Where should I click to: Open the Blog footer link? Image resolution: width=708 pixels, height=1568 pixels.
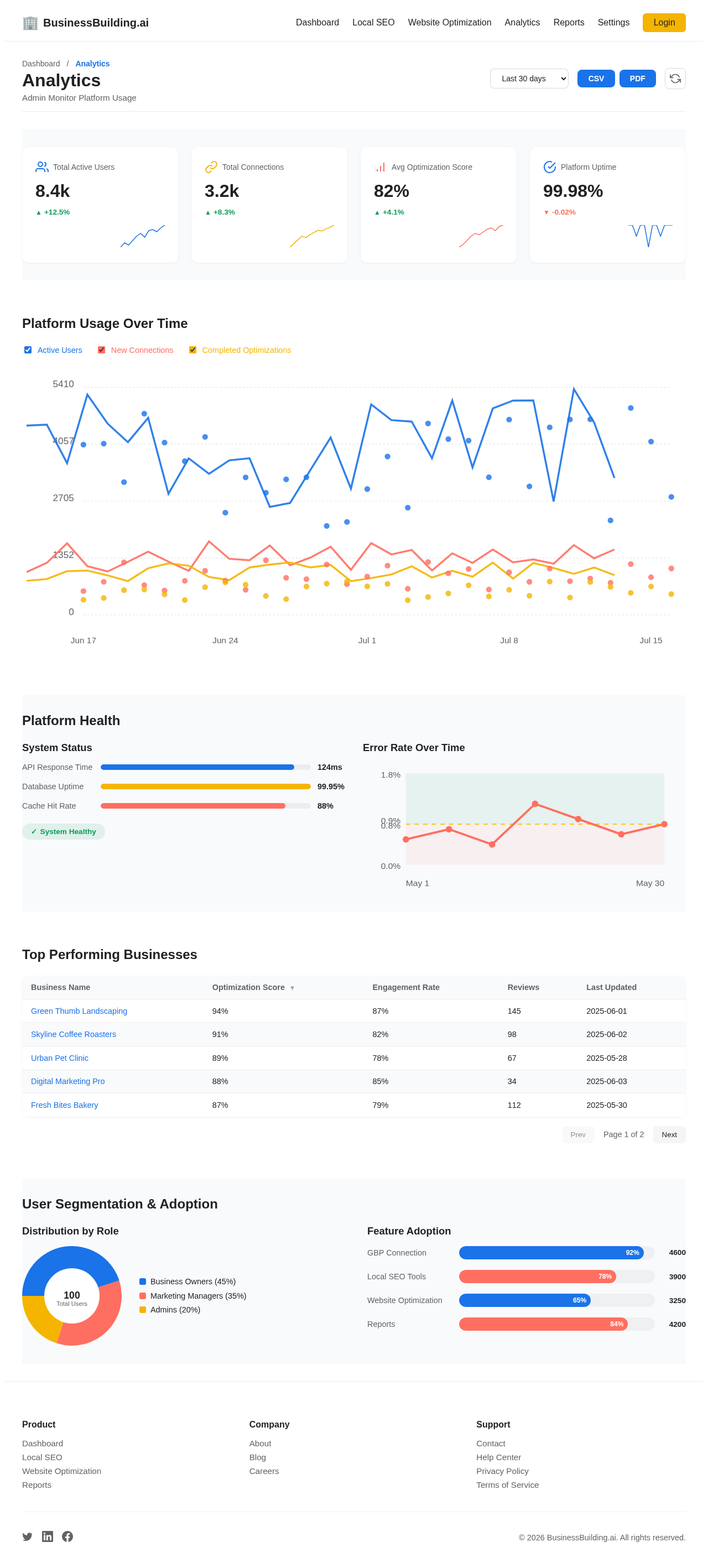(x=258, y=1457)
